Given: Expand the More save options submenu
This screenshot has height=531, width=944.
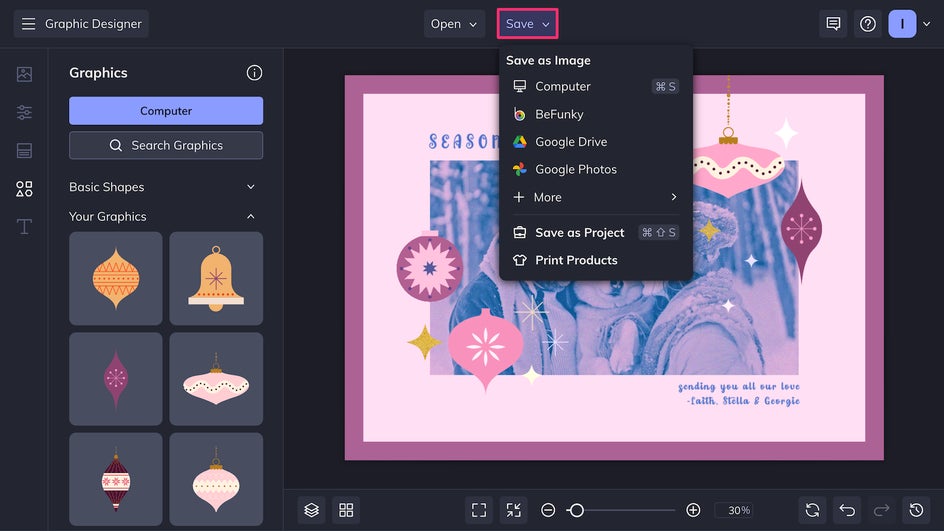Looking at the screenshot, I should tap(595, 197).
